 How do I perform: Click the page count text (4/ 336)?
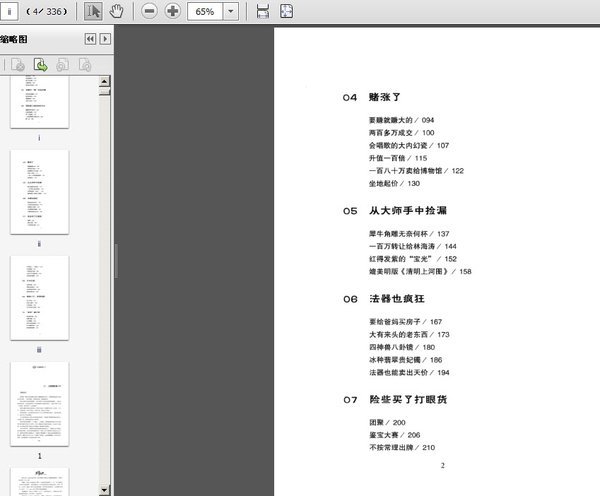(x=47, y=12)
